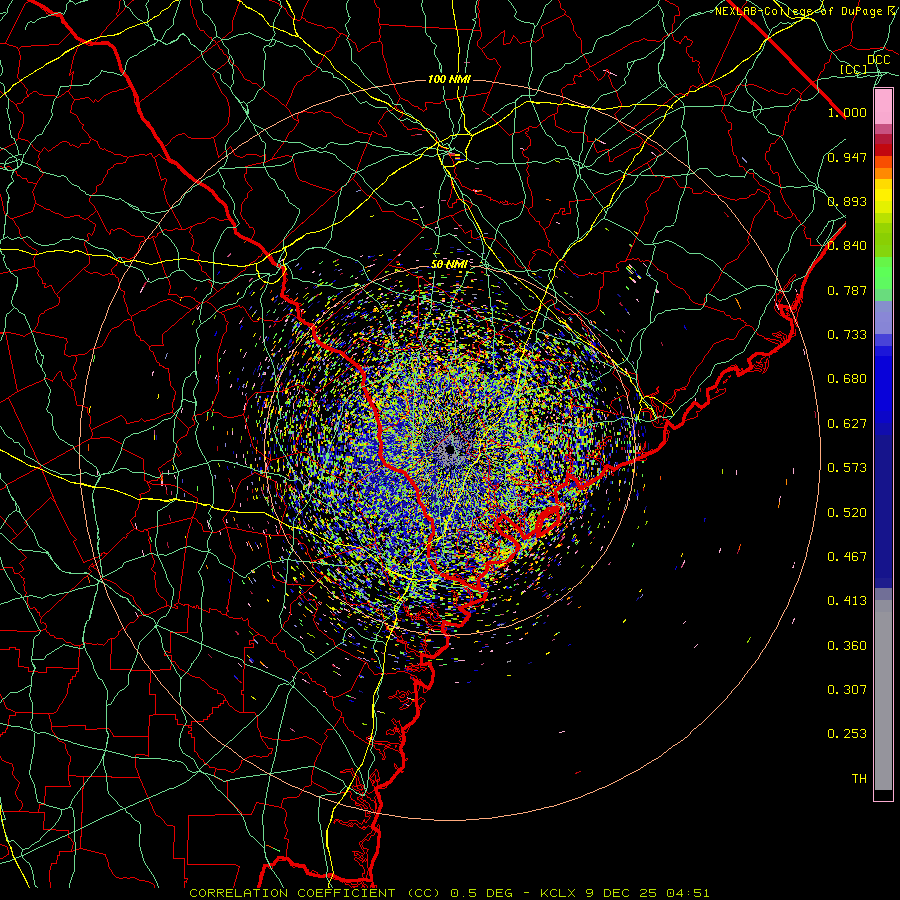900x900 pixels.
Task: Click the 0.520 scale value
Action: (847, 513)
